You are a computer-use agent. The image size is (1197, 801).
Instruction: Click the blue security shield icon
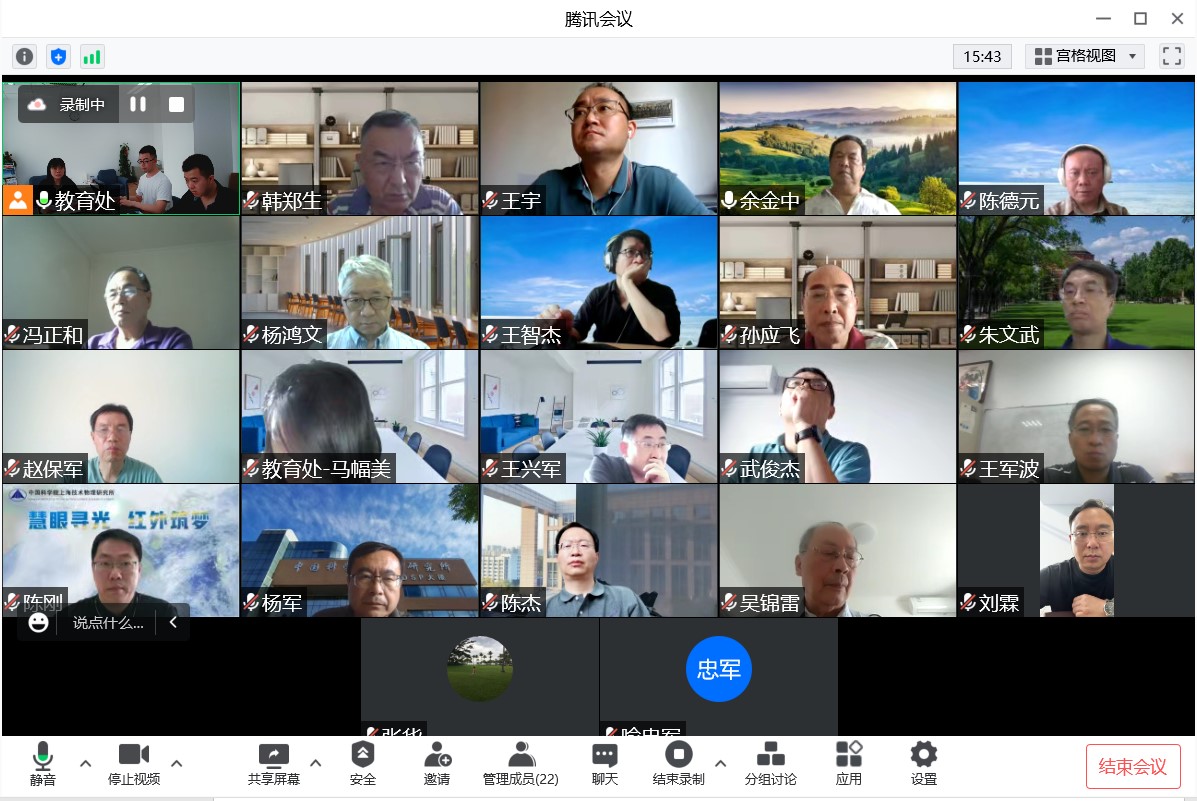(59, 57)
